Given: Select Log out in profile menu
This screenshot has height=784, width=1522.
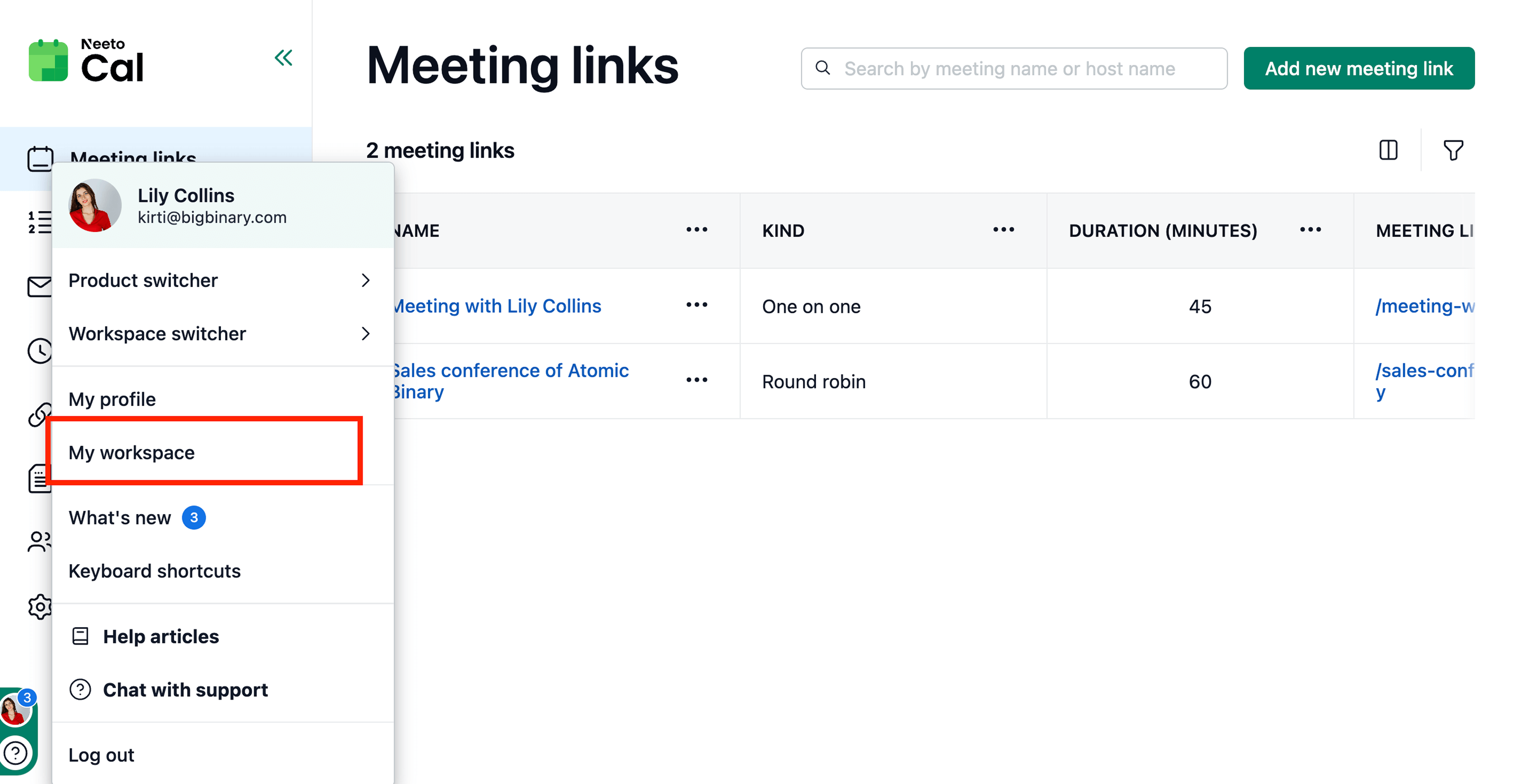Looking at the screenshot, I should click(x=101, y=755).
